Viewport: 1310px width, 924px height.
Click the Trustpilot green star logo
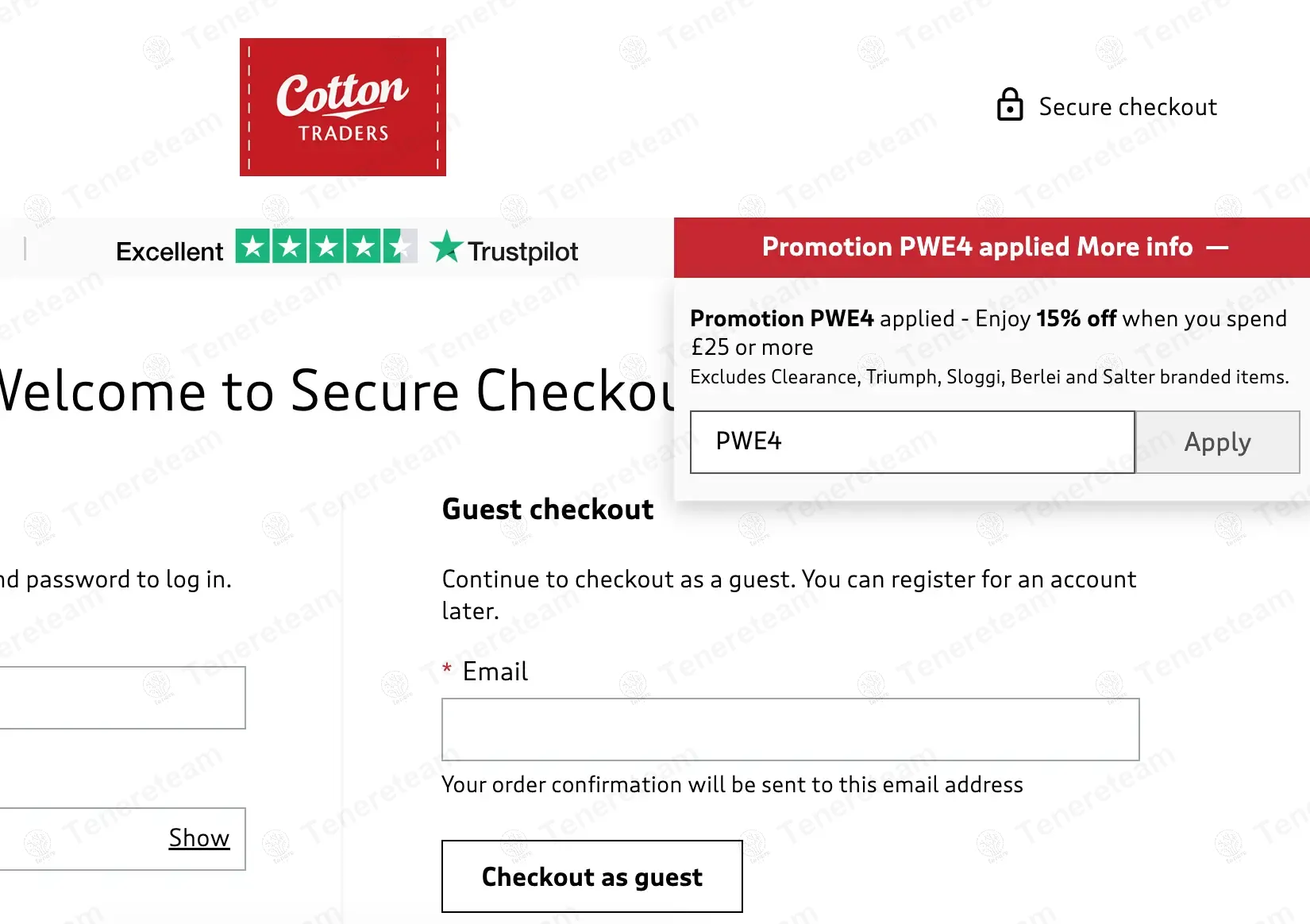click(446, 247)
